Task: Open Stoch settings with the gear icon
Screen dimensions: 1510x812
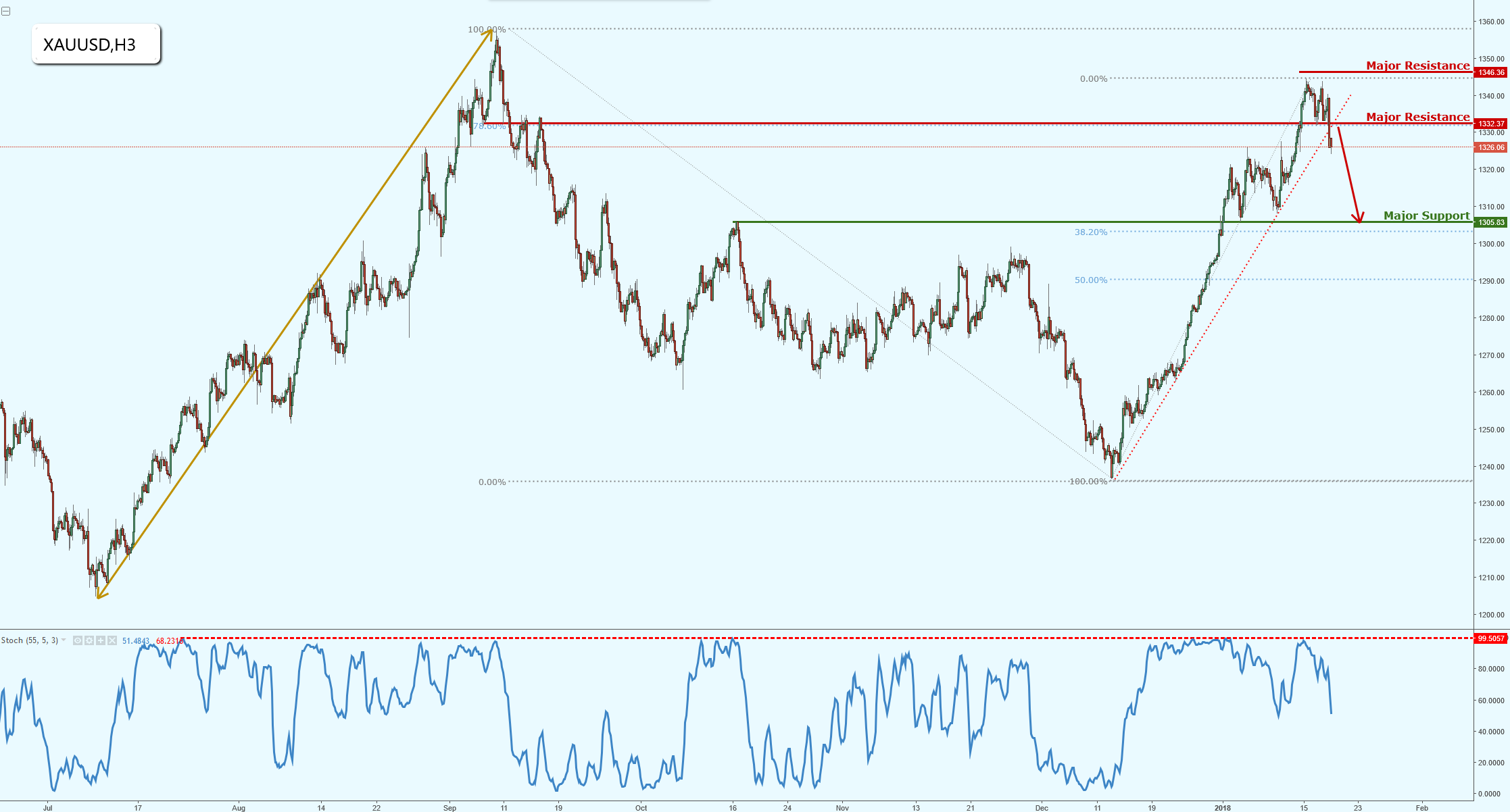Action: (89, 640)
